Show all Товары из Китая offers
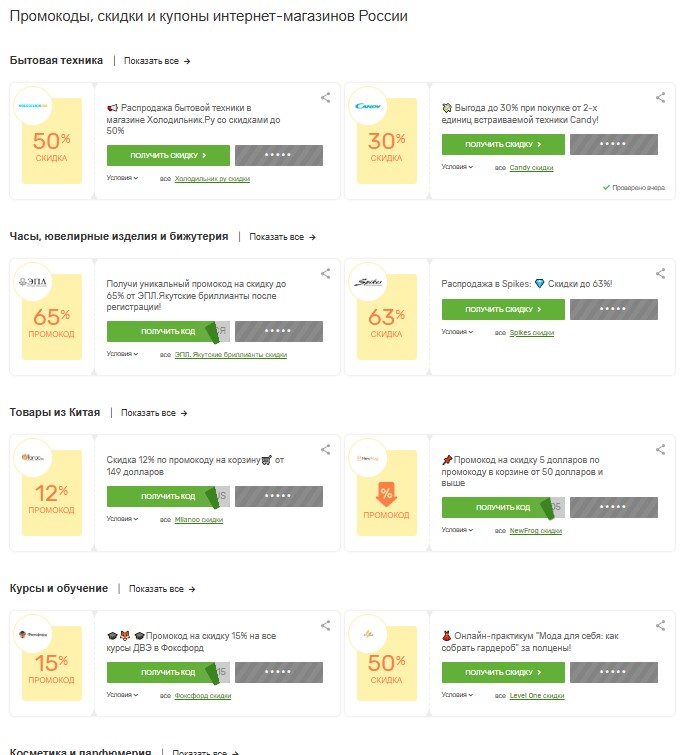 click(x=154, y=413)
